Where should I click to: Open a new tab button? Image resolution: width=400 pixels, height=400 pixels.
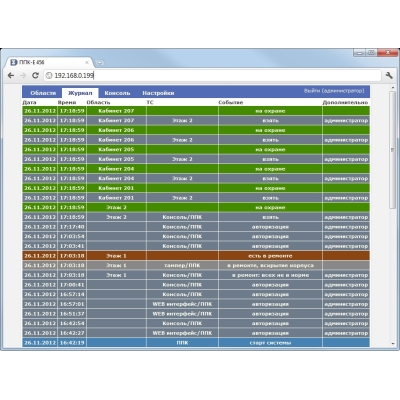pyautogui.click(x=99, y=62)
